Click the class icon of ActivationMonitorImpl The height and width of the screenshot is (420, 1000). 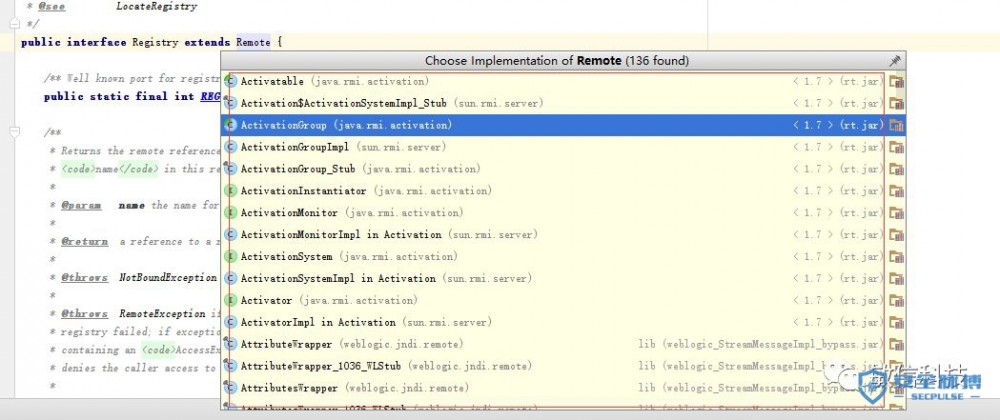[x=230, y=235]
